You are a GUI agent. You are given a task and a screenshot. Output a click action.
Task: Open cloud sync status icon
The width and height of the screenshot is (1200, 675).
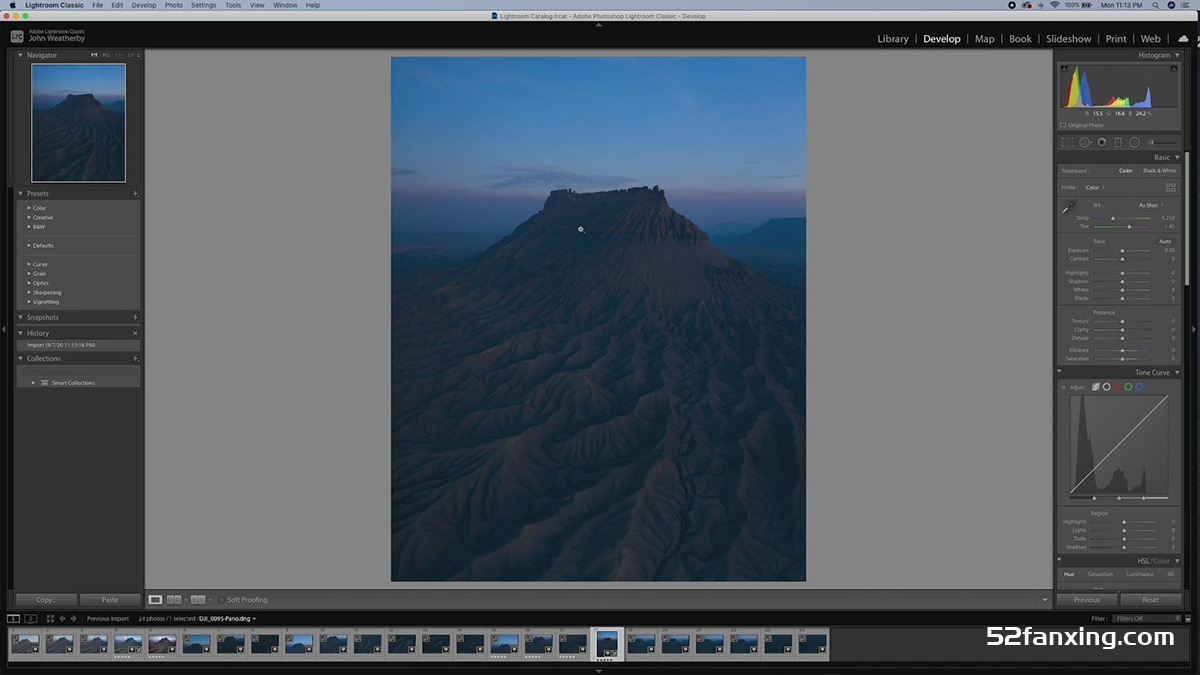1183,38
